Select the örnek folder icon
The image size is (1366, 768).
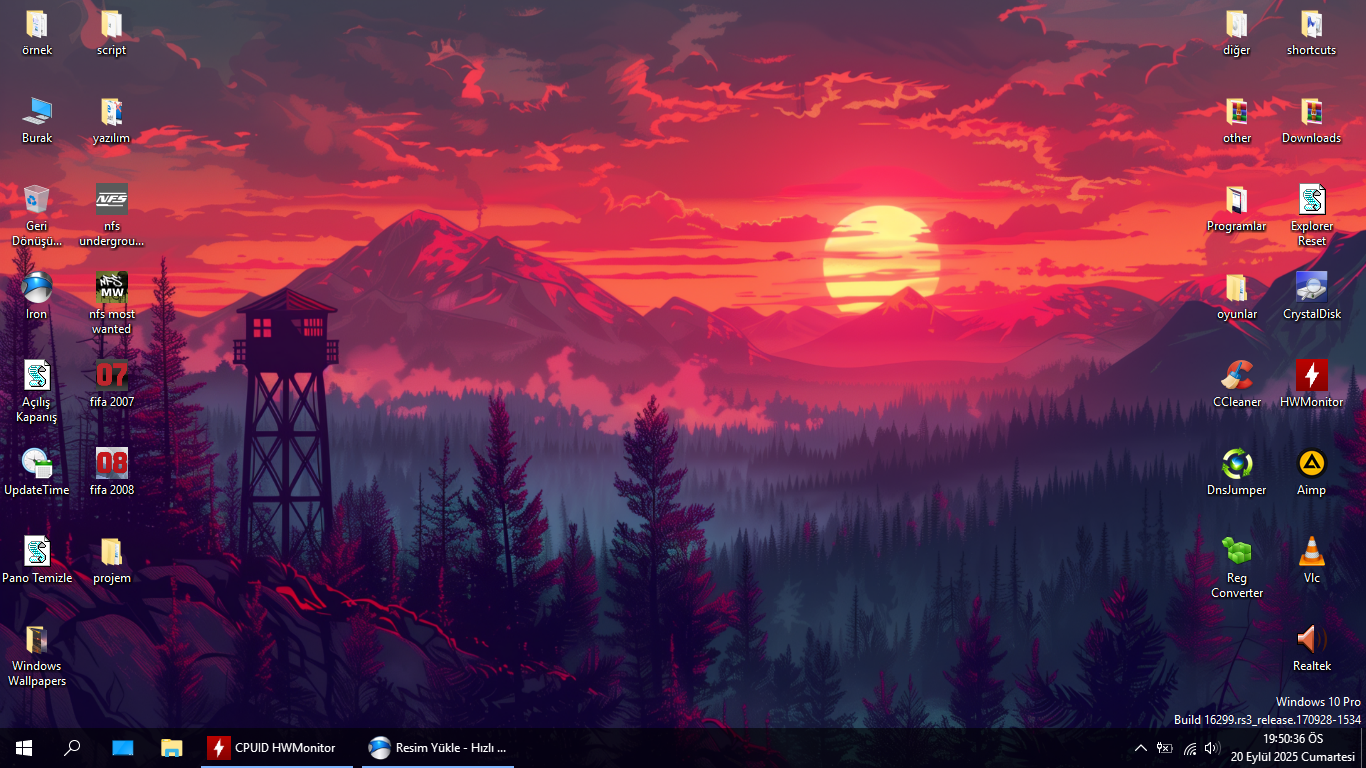click(37, 24)
